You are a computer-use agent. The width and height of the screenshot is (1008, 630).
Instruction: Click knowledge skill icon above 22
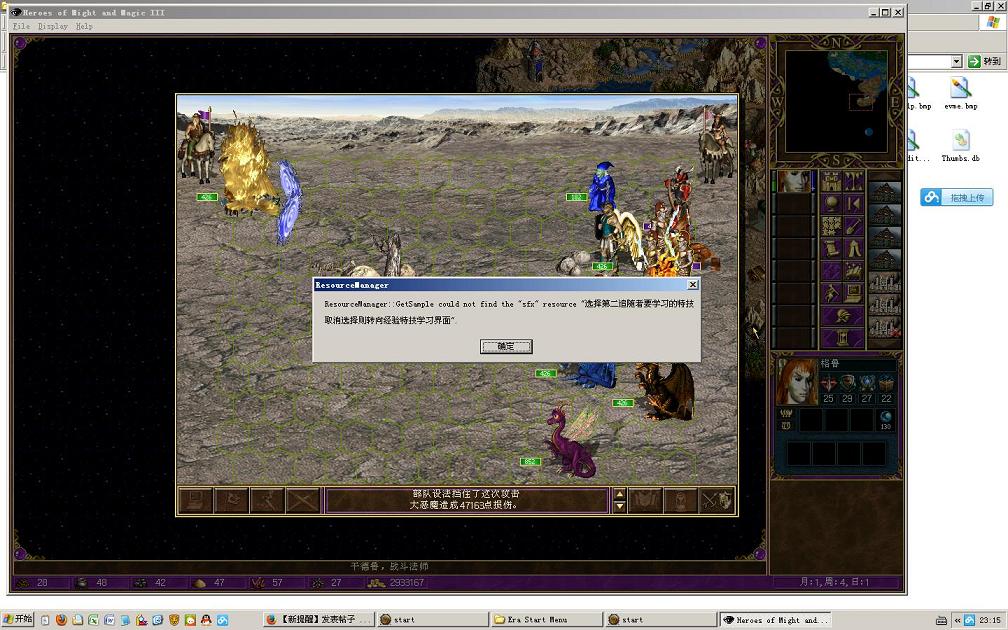click(886, 383)
